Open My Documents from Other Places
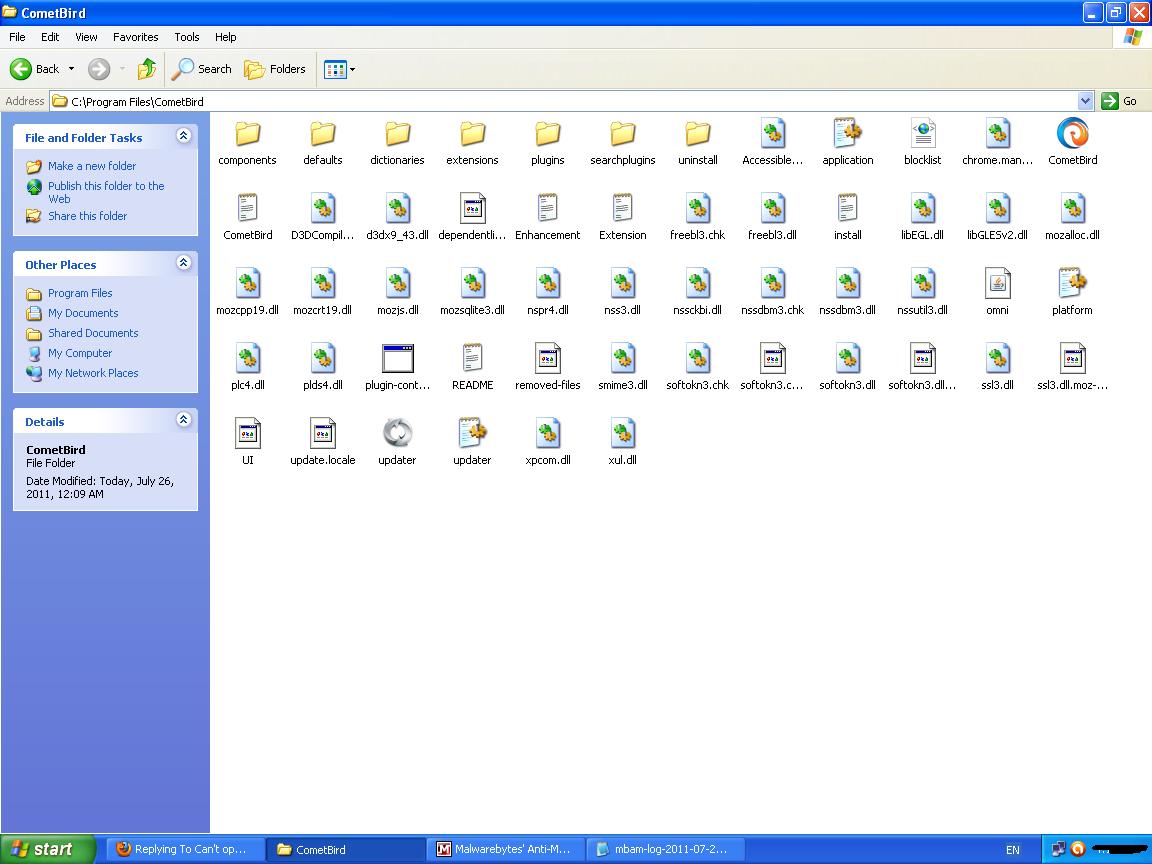The image size is (1152, 864). pyautogui.click(x=83, y=313)
